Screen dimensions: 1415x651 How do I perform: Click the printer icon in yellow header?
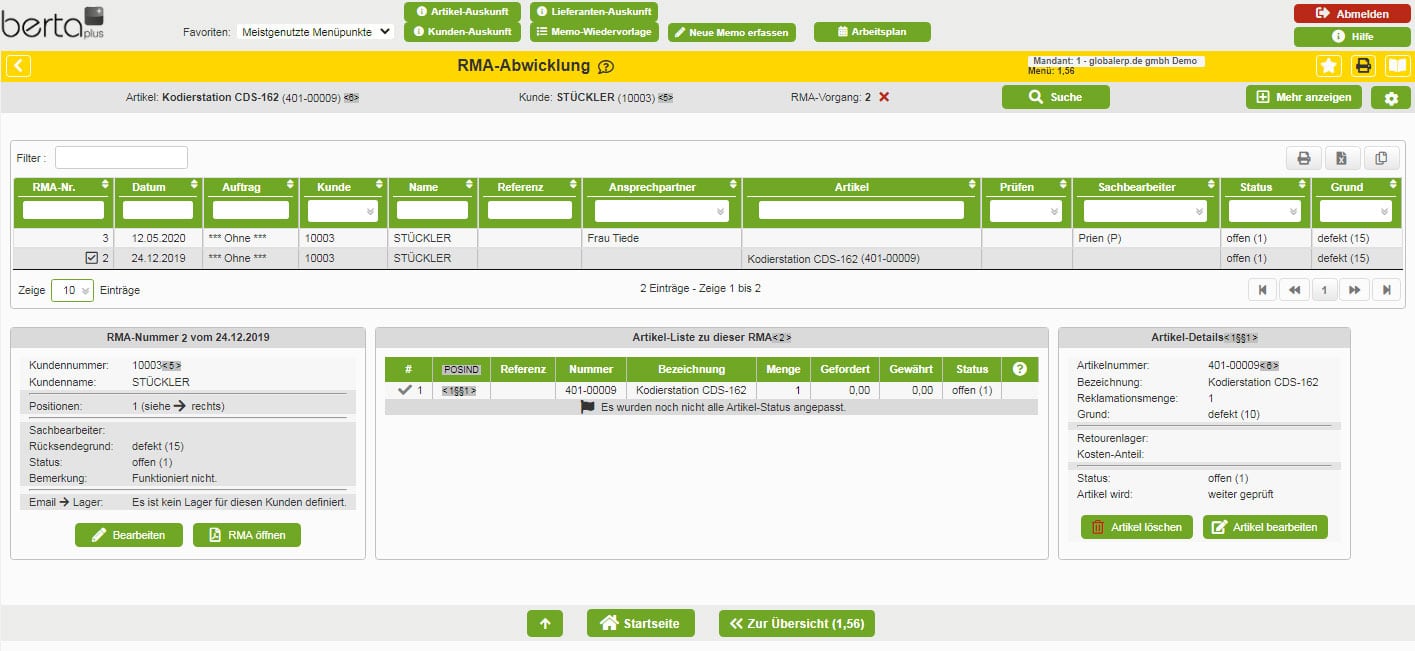tap(1363, 66)
